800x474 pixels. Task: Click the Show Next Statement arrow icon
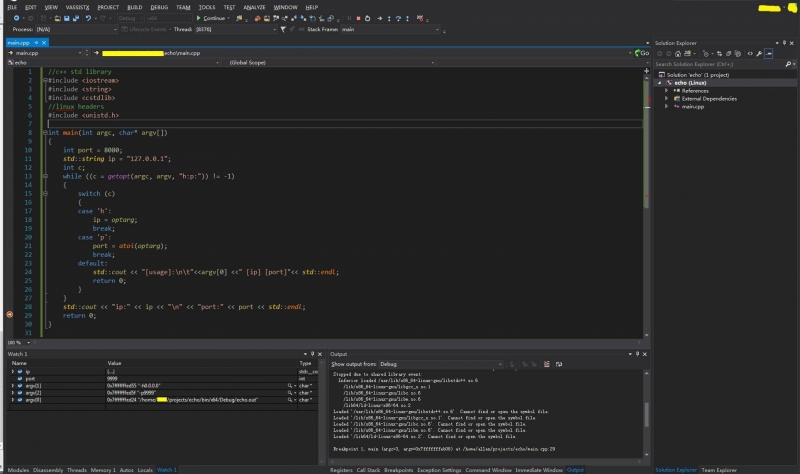380,18
